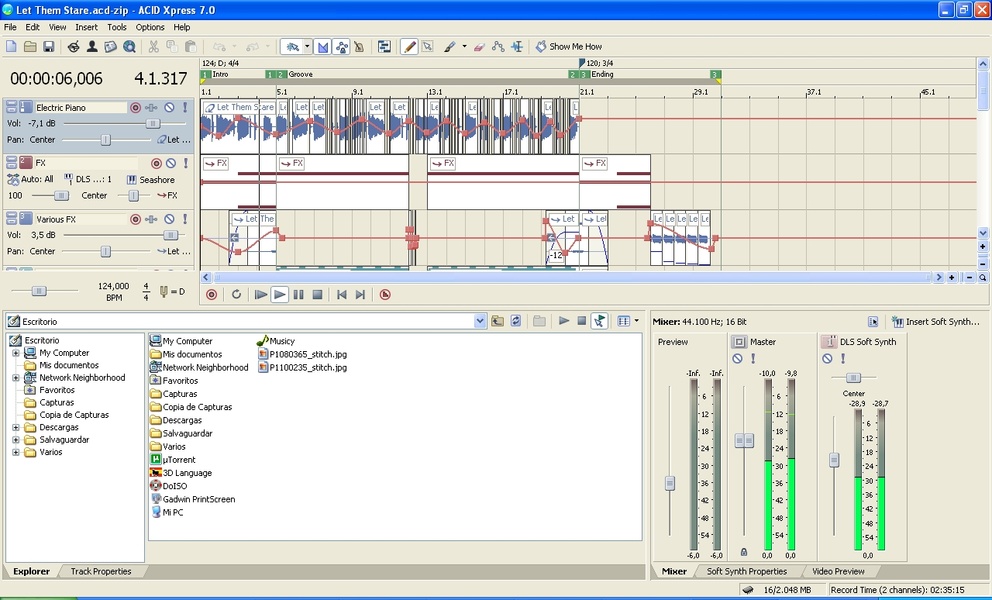
Task: Mute the Master bus in the Mixer
Action: coord(737,359)
